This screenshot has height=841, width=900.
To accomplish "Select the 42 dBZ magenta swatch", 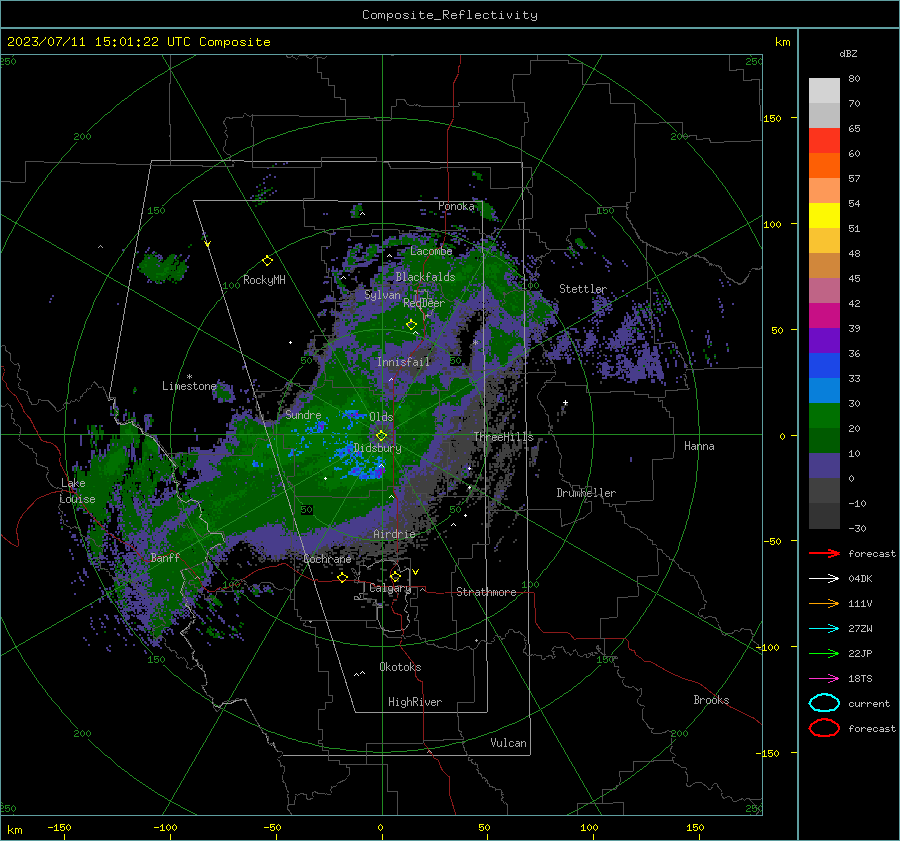I will [x=824, y=315].
